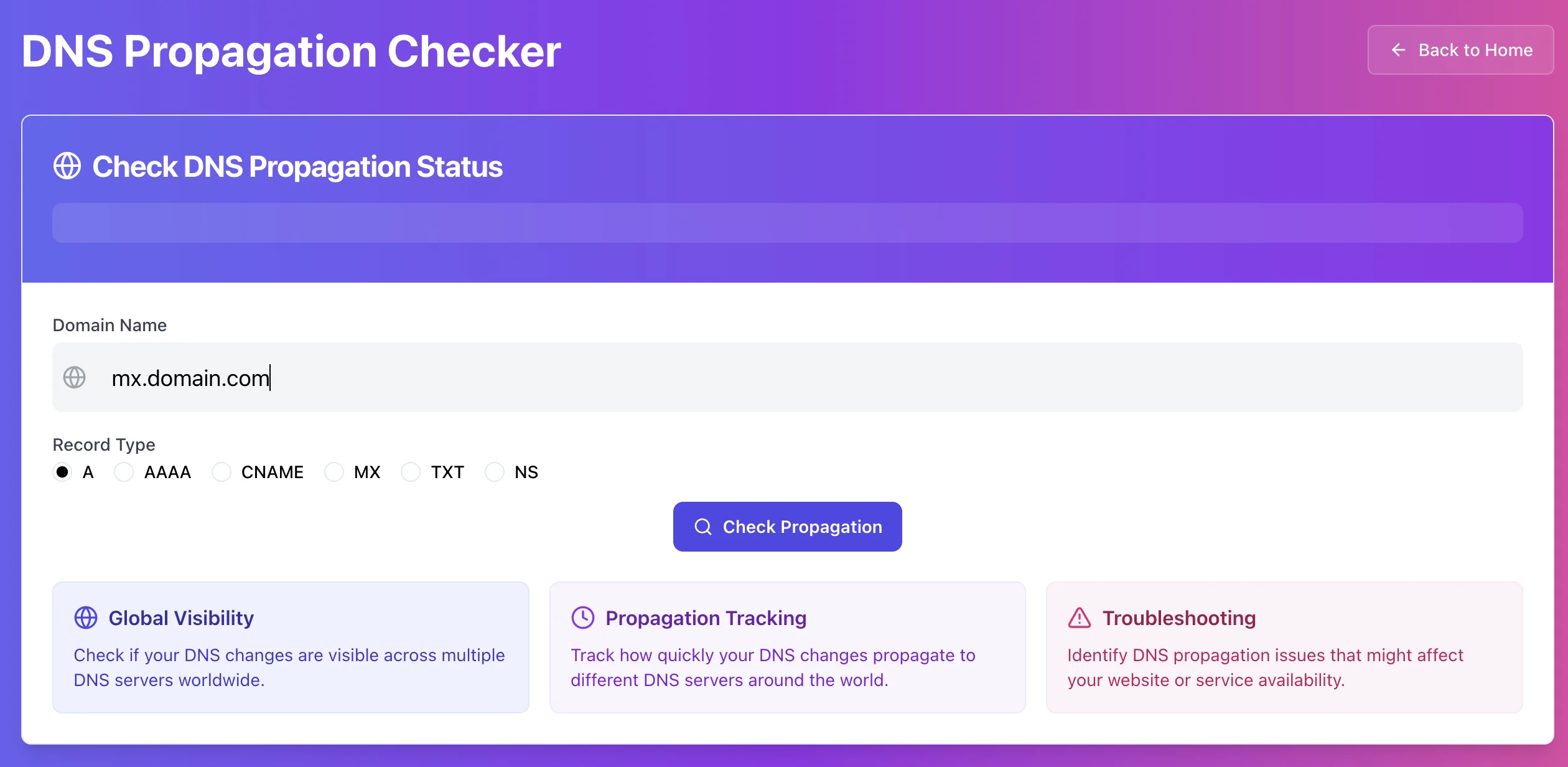This screenshot has width=1568, height=767.
Task: Click the globe icon beside the section heading
Action: (67, 166)
